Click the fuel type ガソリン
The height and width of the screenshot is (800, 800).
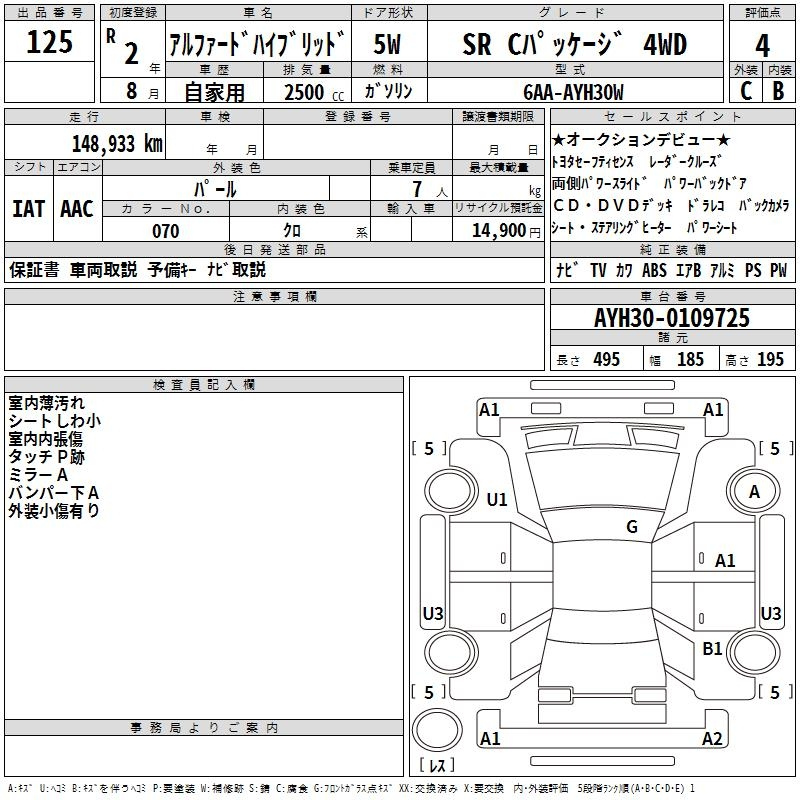point(388,91)
